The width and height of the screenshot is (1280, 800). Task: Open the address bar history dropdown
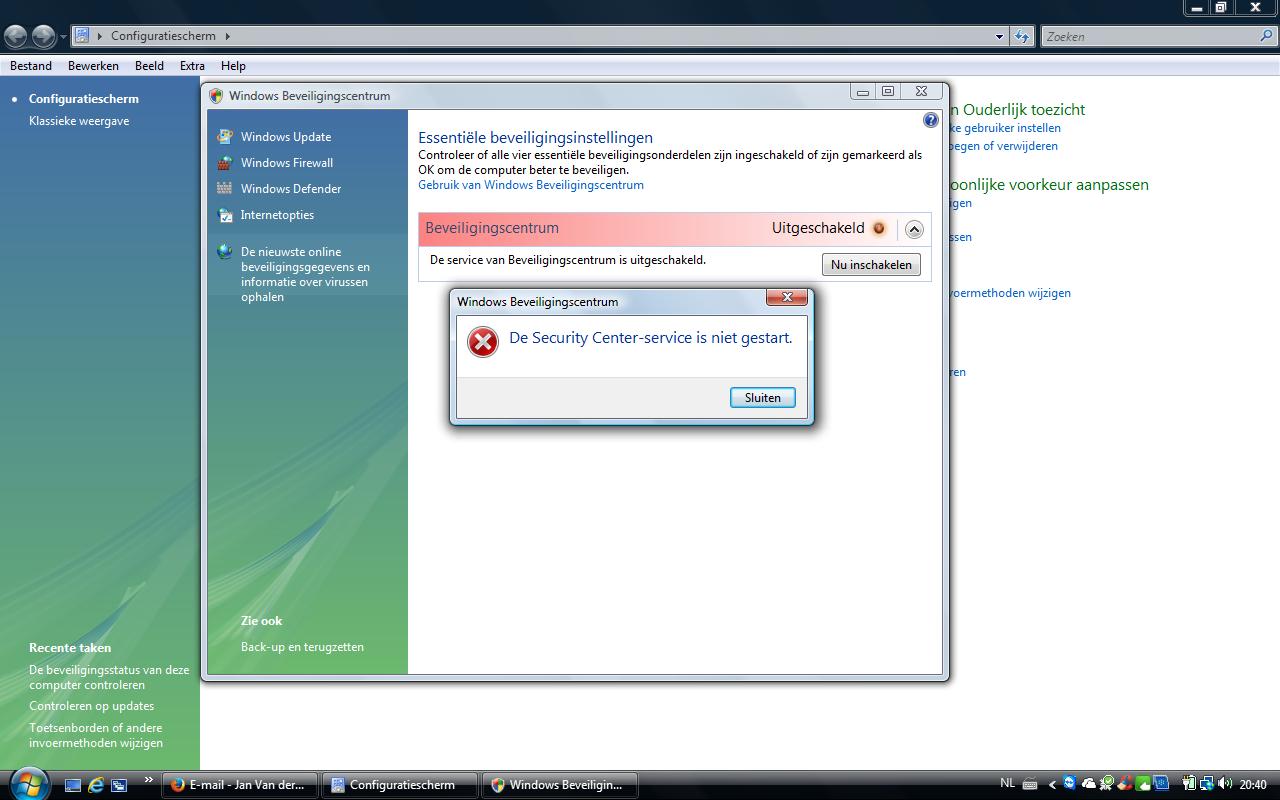point(999,37)
